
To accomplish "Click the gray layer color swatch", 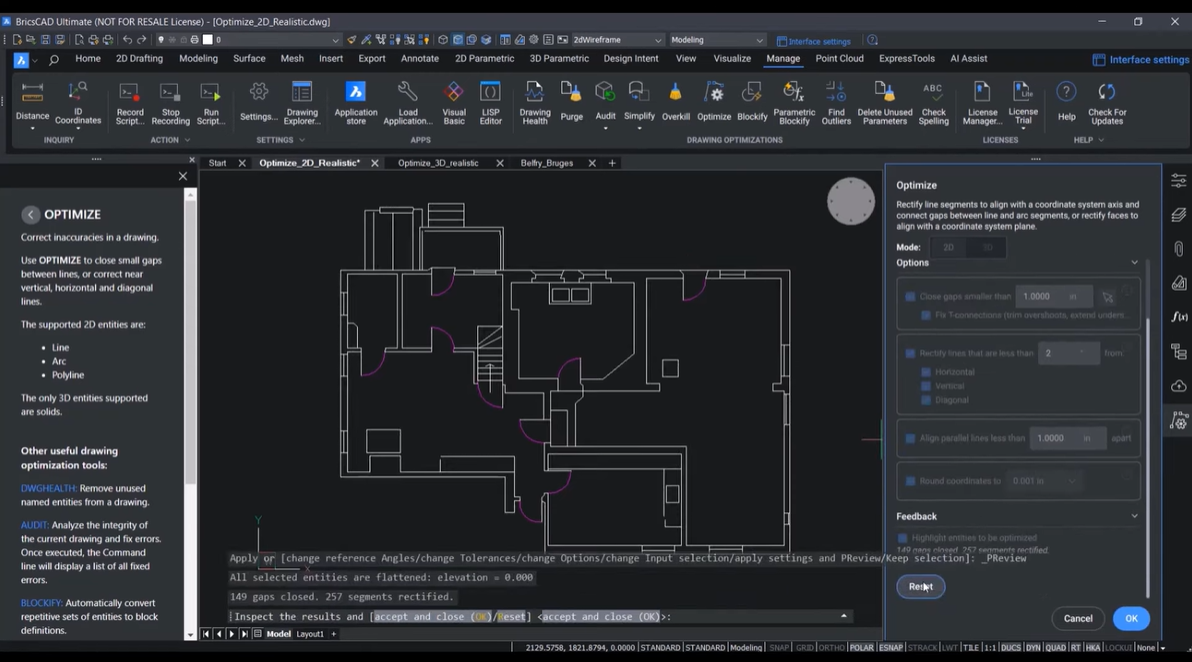I will tap(208, 40).
